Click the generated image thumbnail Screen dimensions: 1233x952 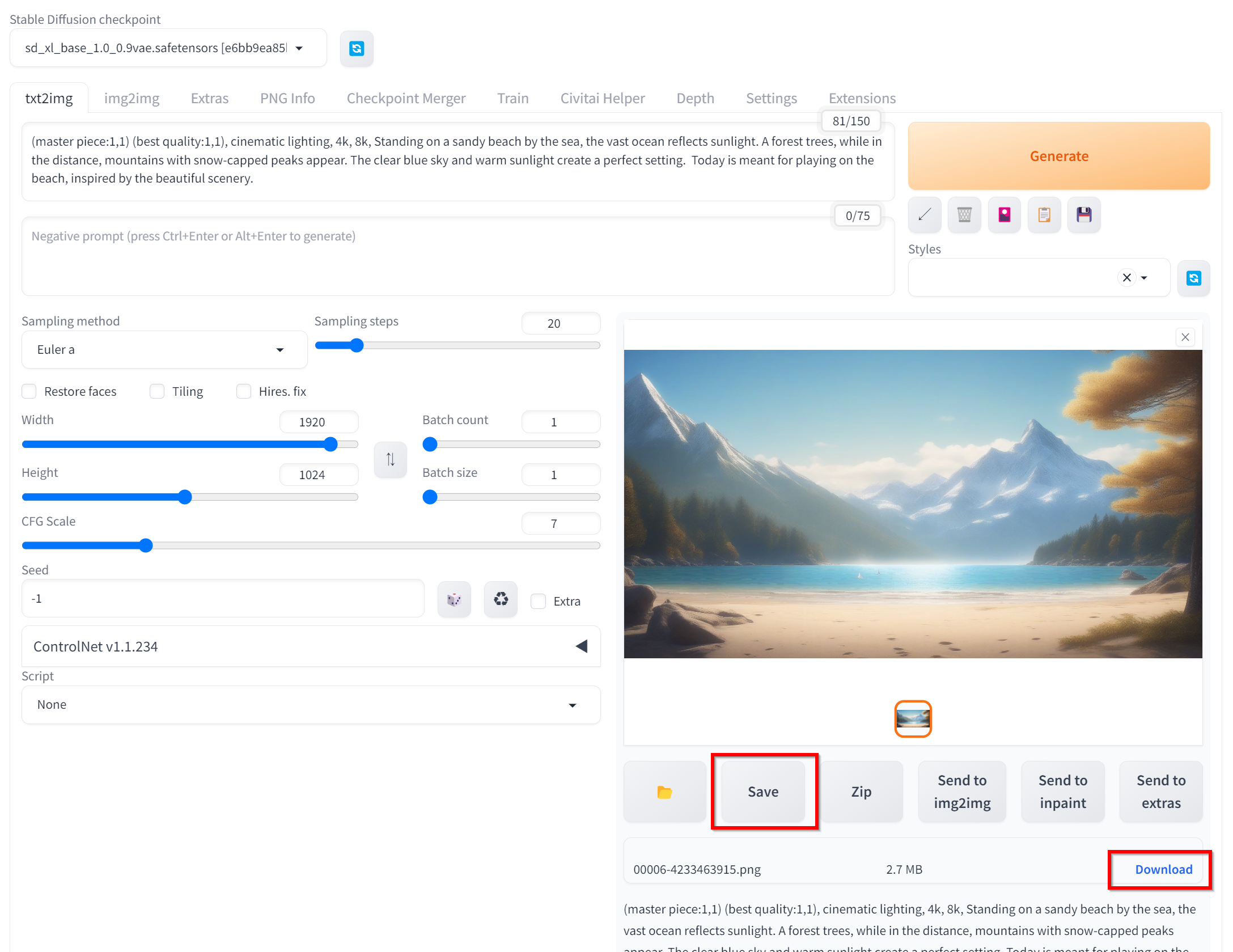(x=913, y=717)
